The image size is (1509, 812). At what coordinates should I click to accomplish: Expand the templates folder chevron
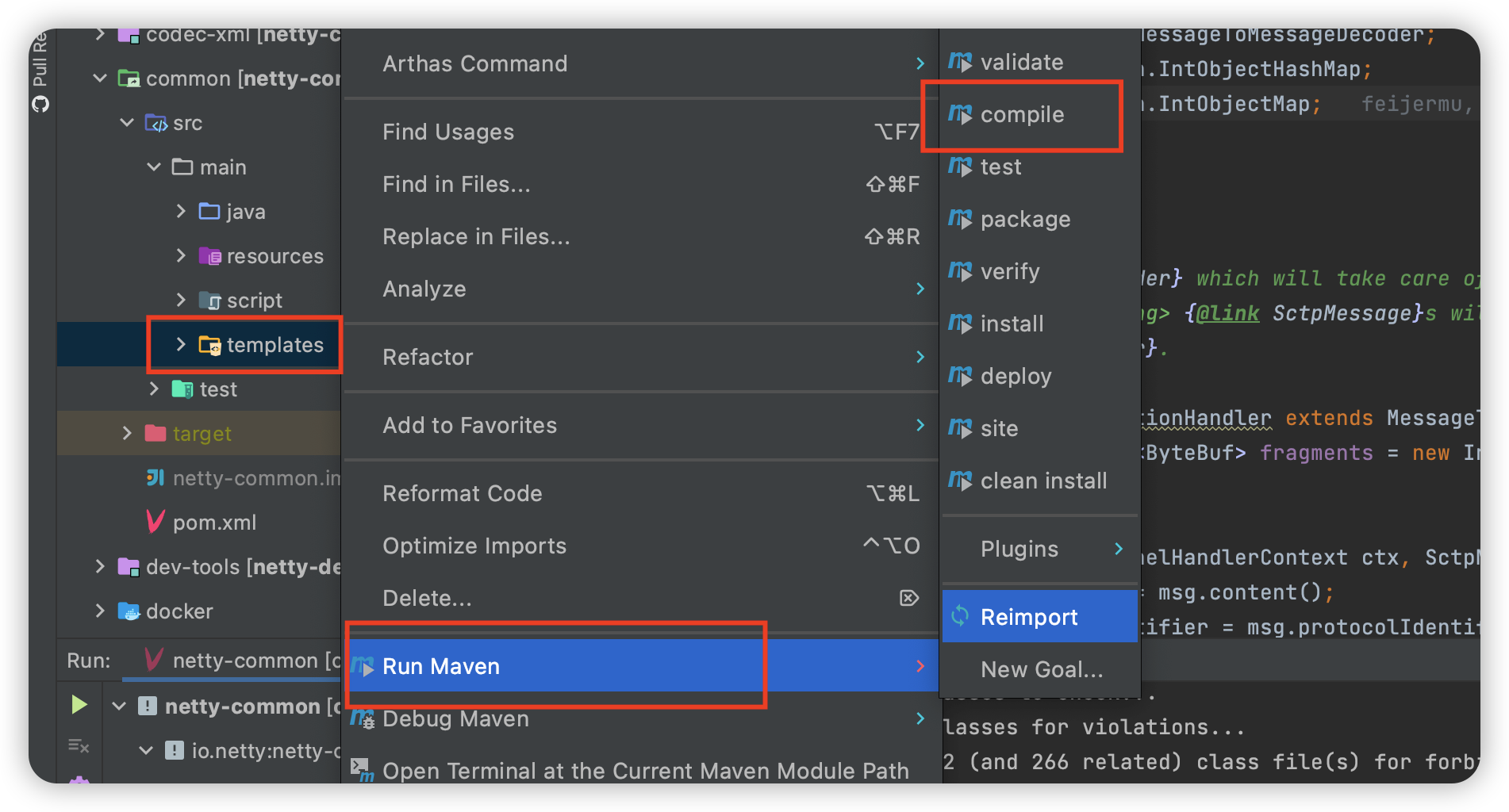click(181, 344)
